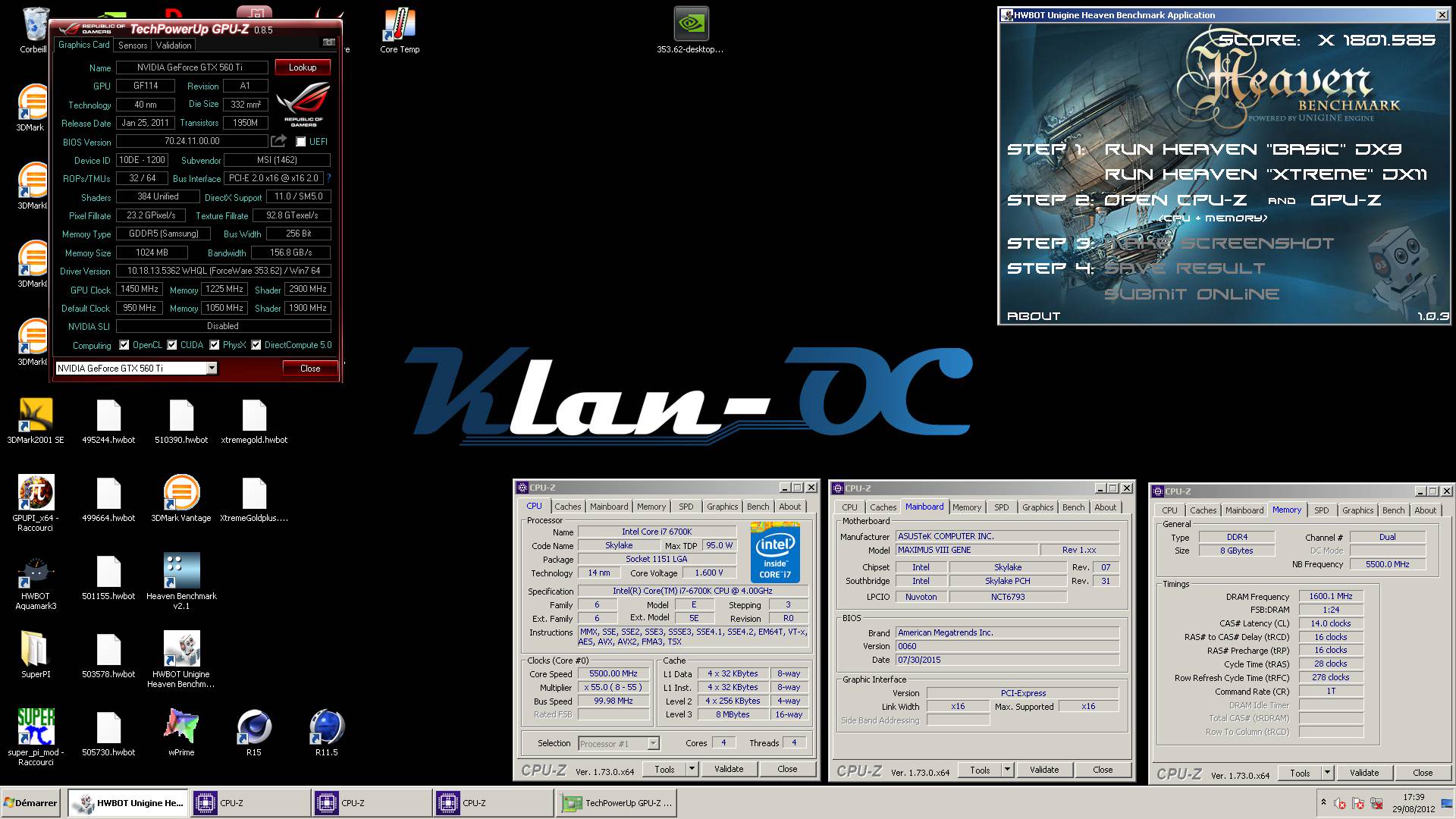Launch GPUPI_x64 shortcut
This screenshot has width=1456, height=819.
(36, 503)
